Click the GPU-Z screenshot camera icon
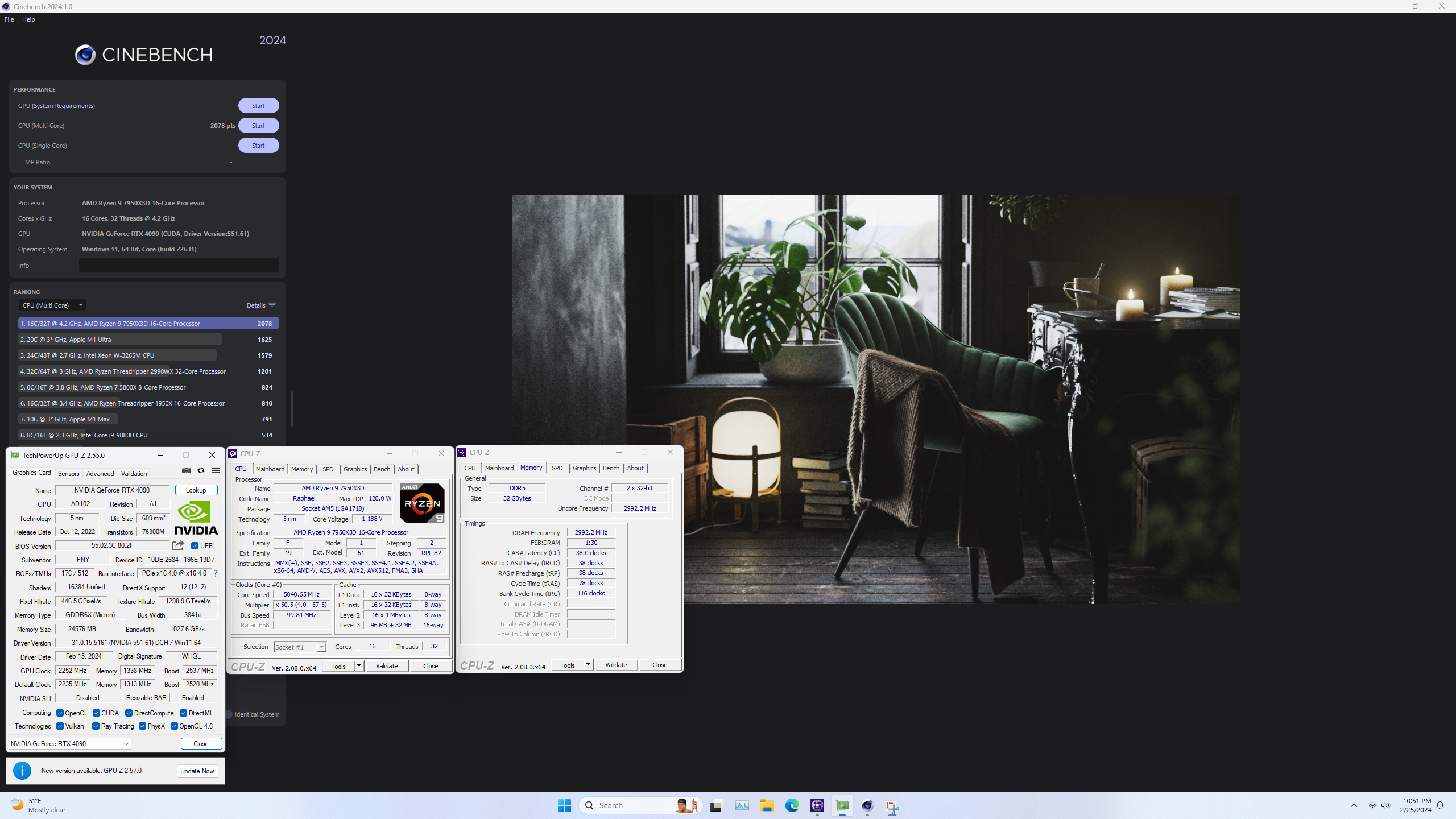 click(187, 470)
